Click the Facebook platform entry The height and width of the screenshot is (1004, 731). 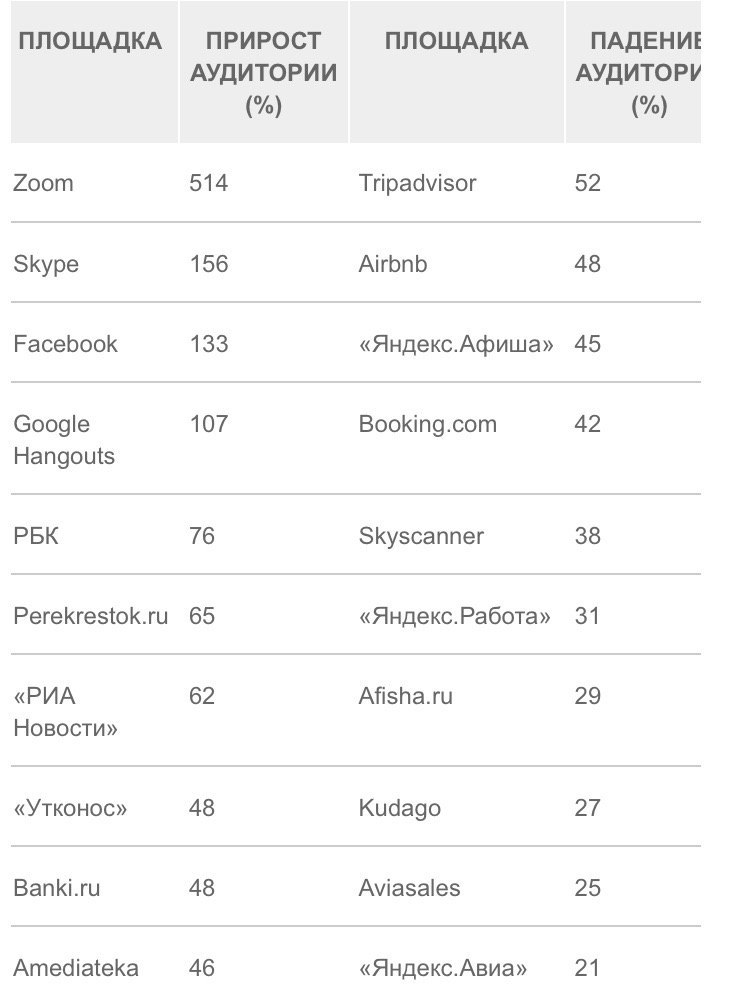pos(65,344)
